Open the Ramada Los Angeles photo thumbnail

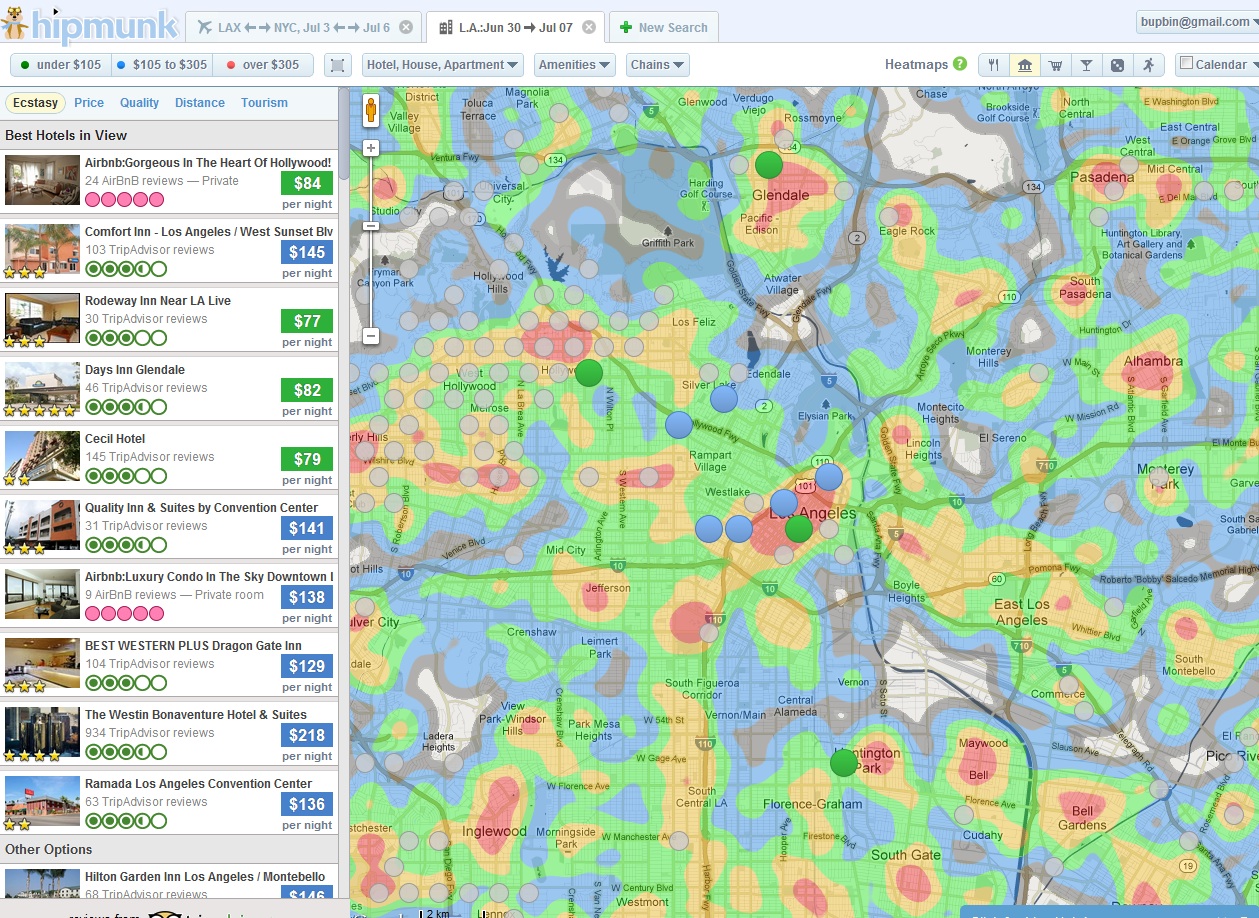click(42, 801)
